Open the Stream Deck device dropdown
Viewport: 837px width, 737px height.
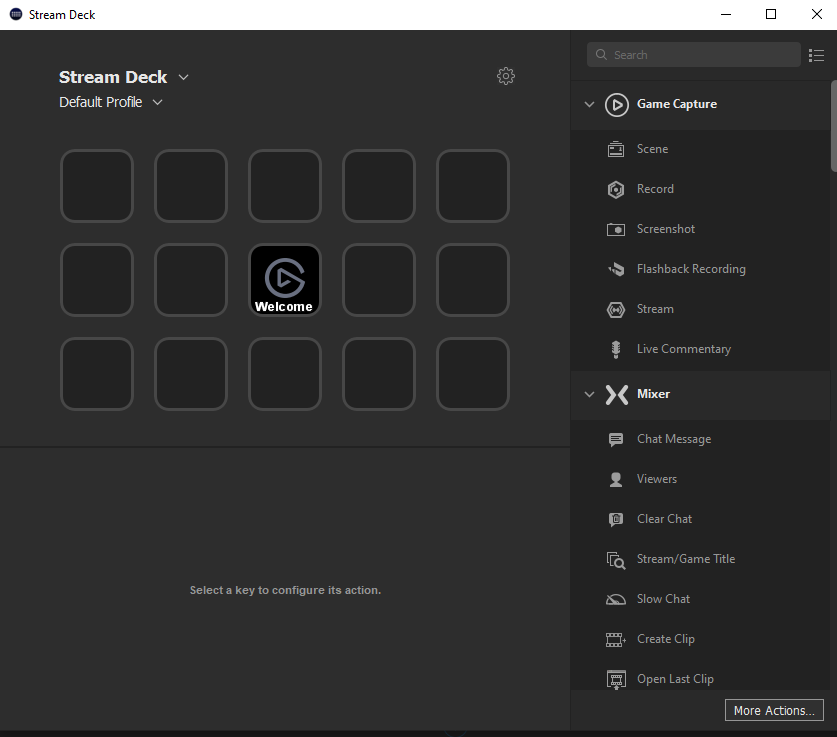[x=183, y=77]
